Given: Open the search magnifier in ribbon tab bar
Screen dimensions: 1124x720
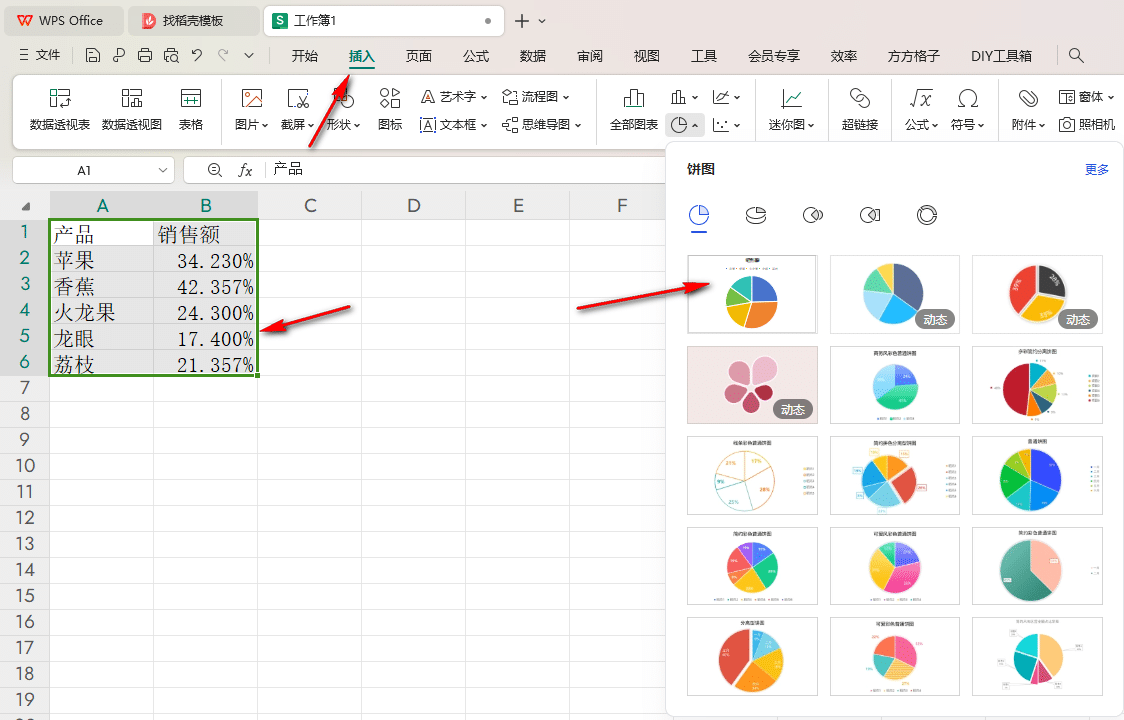Looking at the screenshot, I should (1076, 55).
